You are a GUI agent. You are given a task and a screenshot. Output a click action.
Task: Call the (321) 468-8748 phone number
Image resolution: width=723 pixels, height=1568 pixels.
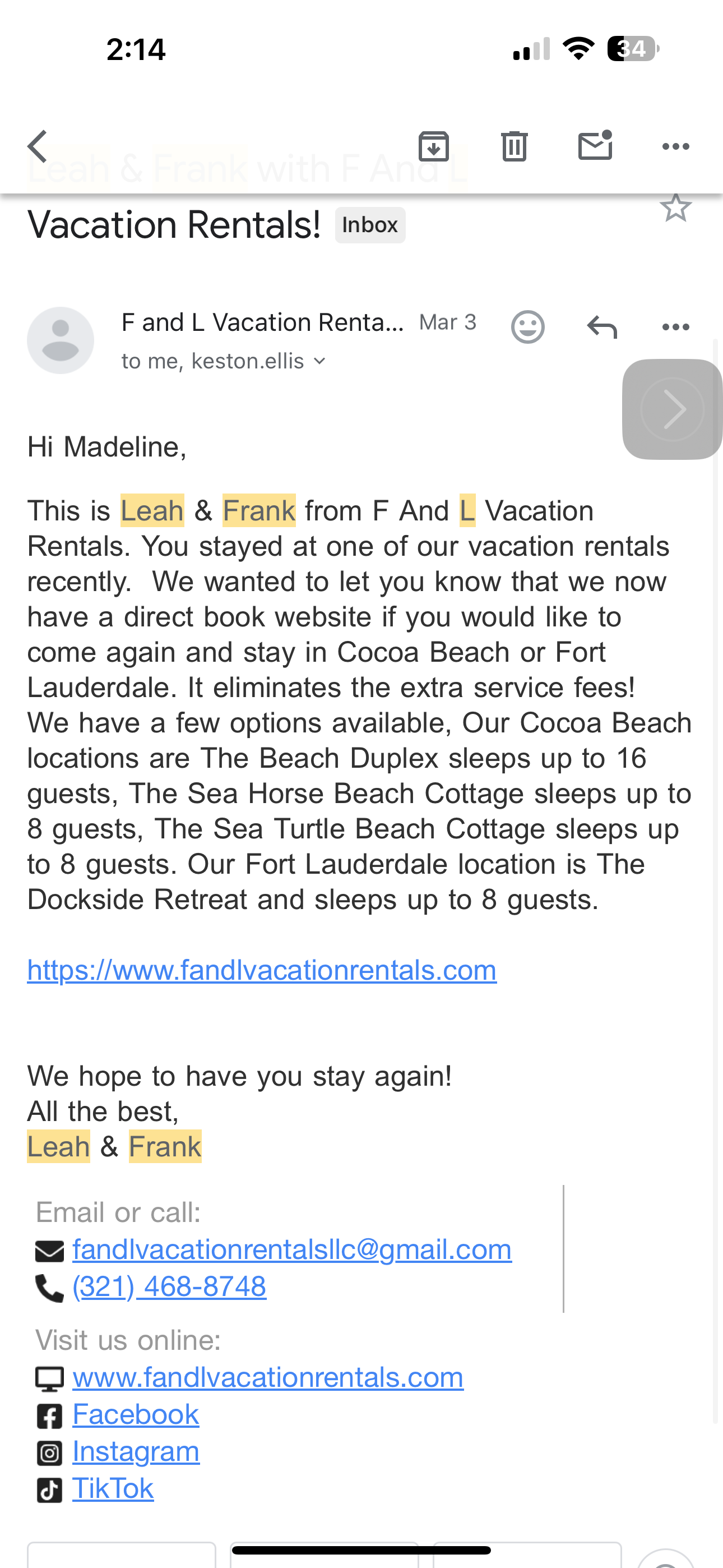coord(169,1286)
